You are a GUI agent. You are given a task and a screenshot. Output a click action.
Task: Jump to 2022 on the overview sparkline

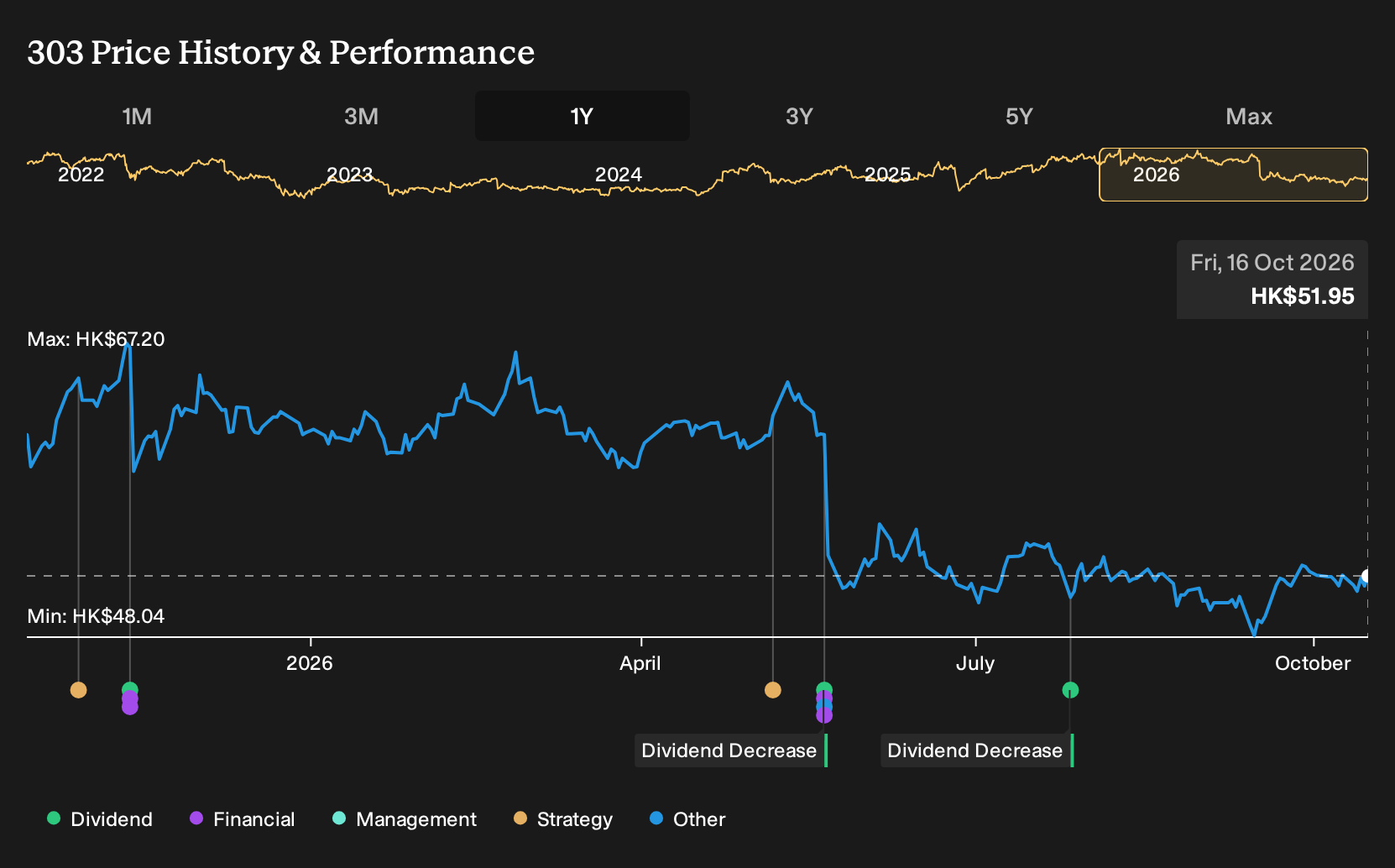[81, 175]
